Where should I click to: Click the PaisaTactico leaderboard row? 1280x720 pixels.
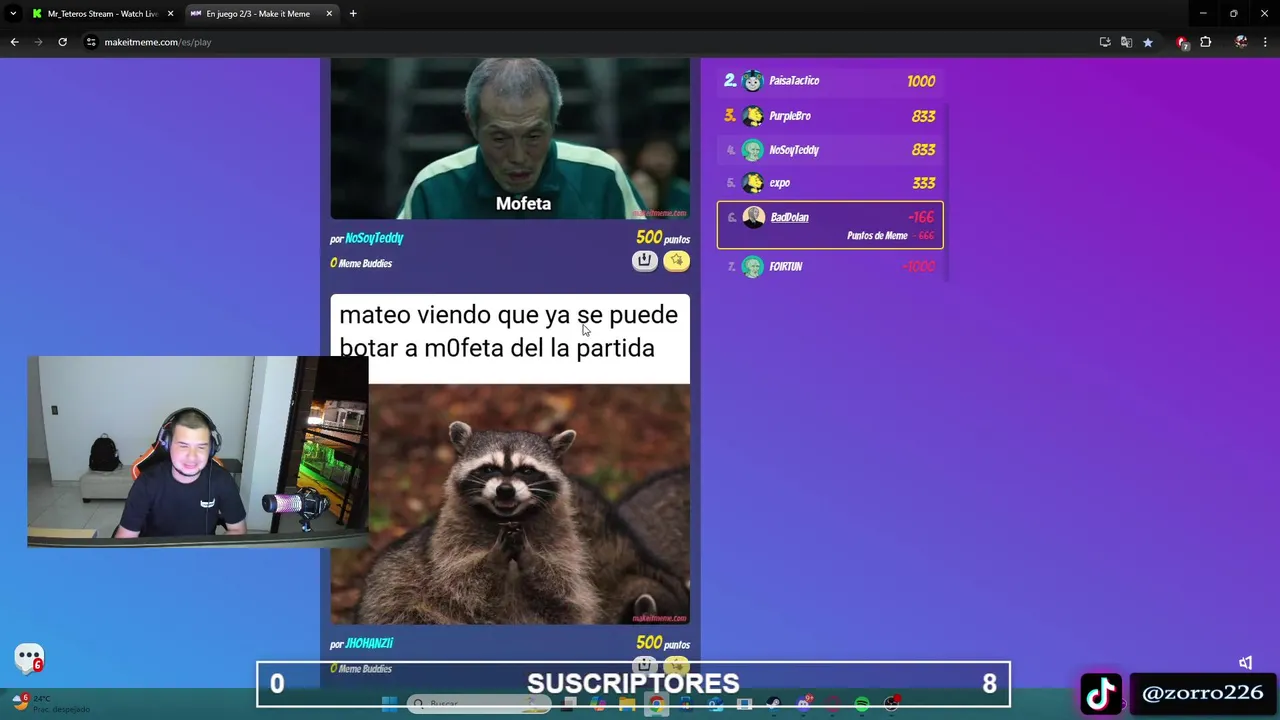829,81
